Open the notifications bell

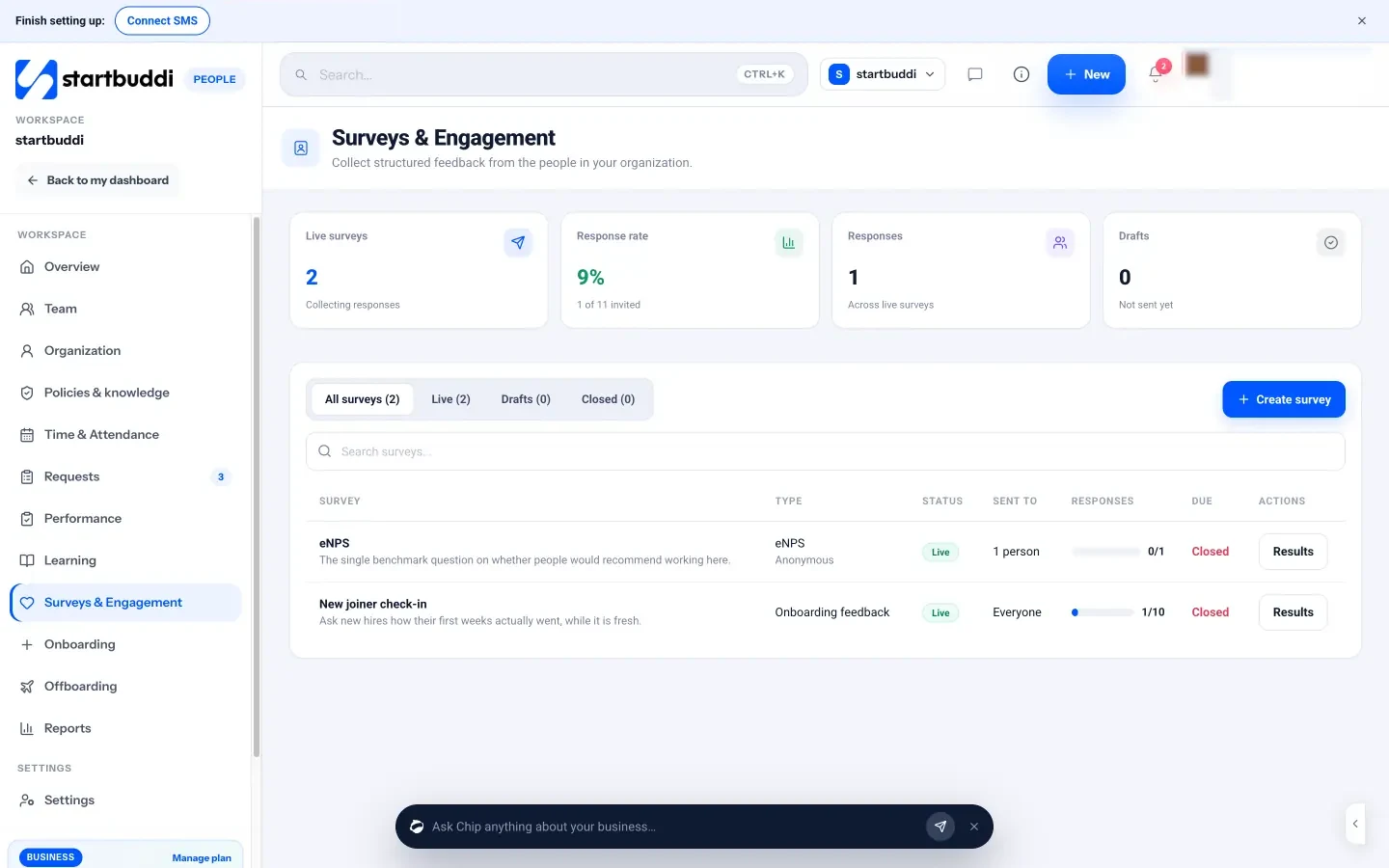(1156, 73)
